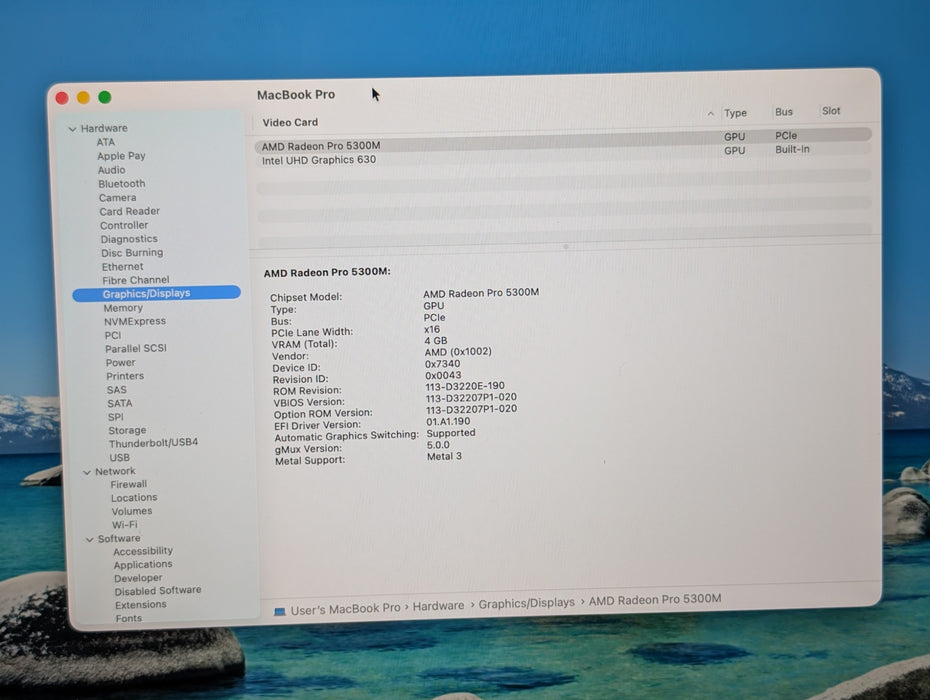Open Ethernet hardware info
Screen dimensions: 930x700
click(122, 267)
